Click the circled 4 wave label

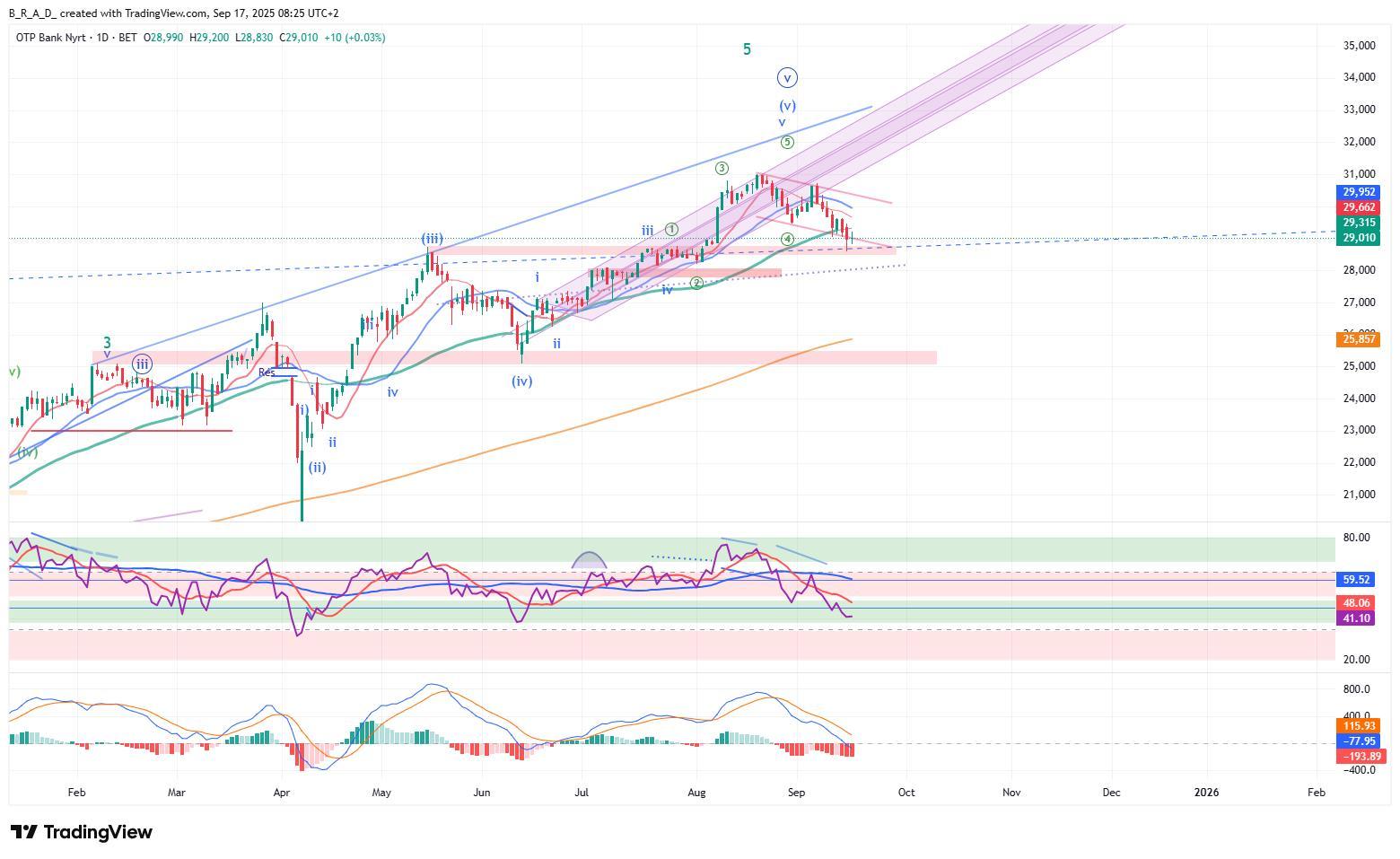[787, 239]
